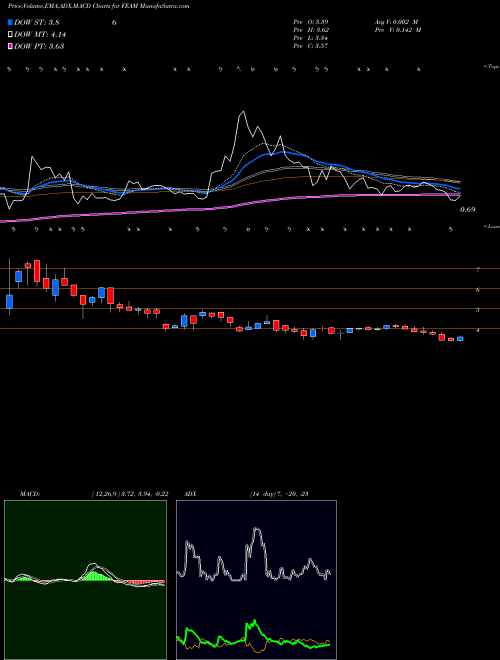Click the 'Pre C: 3.57' value
This screenshot has width=500, height=660.
coord(311,46)
